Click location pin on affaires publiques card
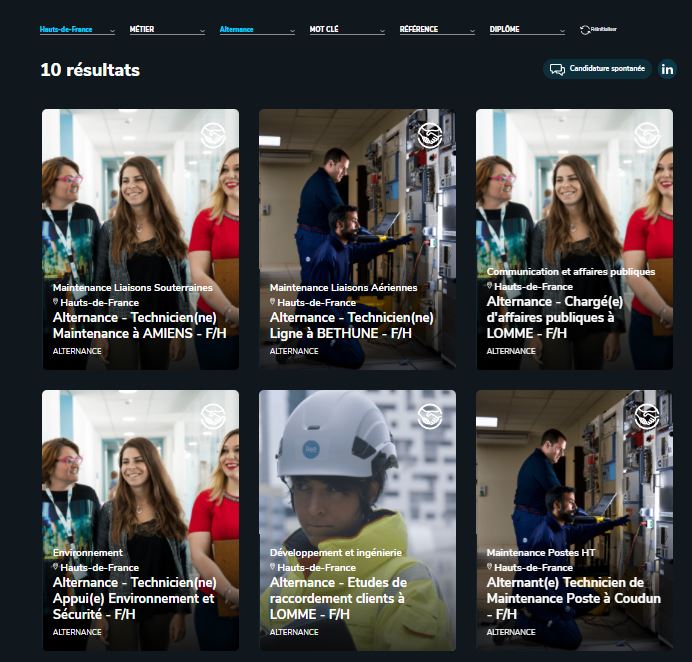The width and height of the screenshot is (692, 662). [x=489, y=286]
